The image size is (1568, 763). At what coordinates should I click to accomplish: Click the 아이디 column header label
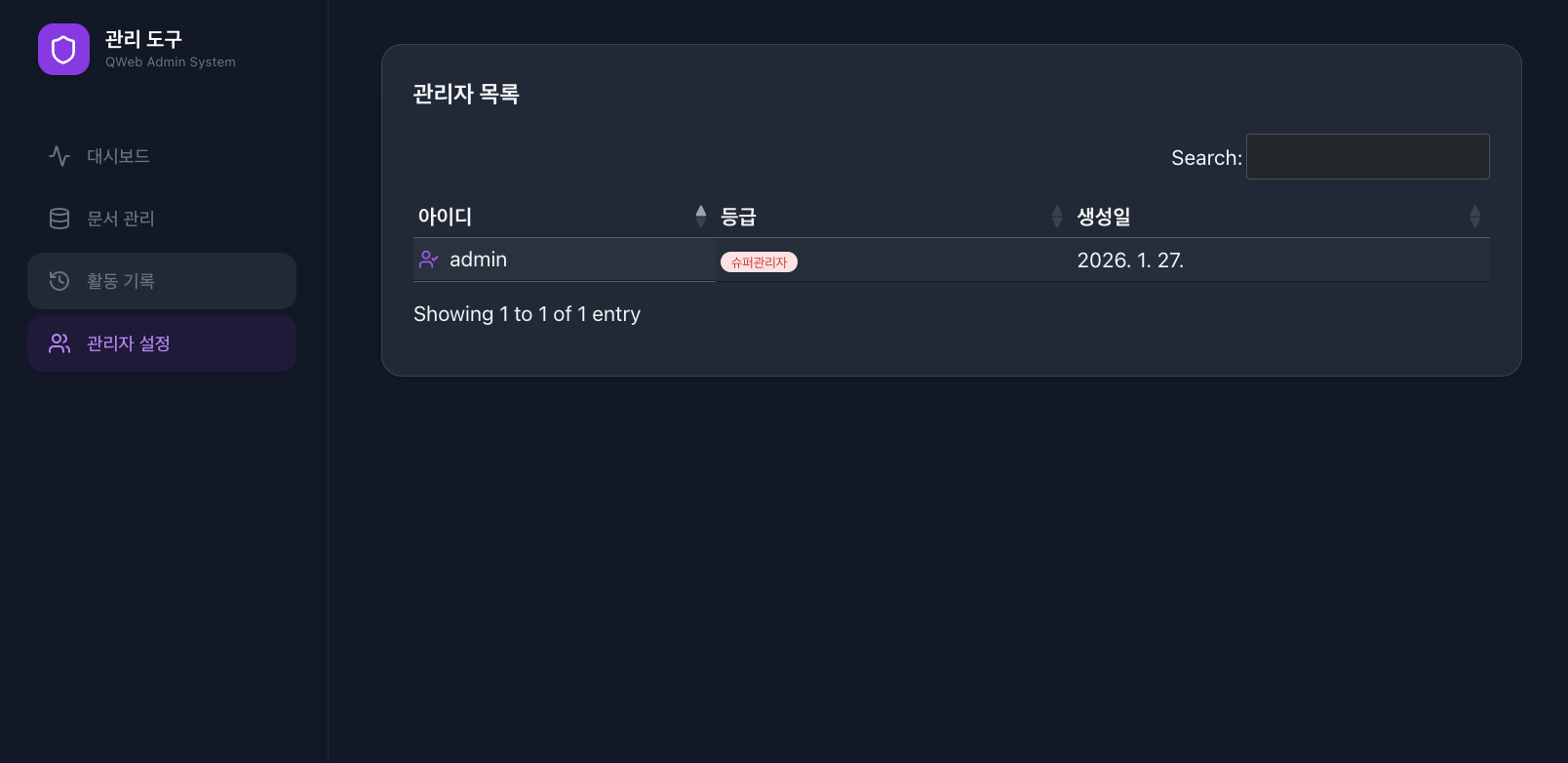tap(445, 217)
